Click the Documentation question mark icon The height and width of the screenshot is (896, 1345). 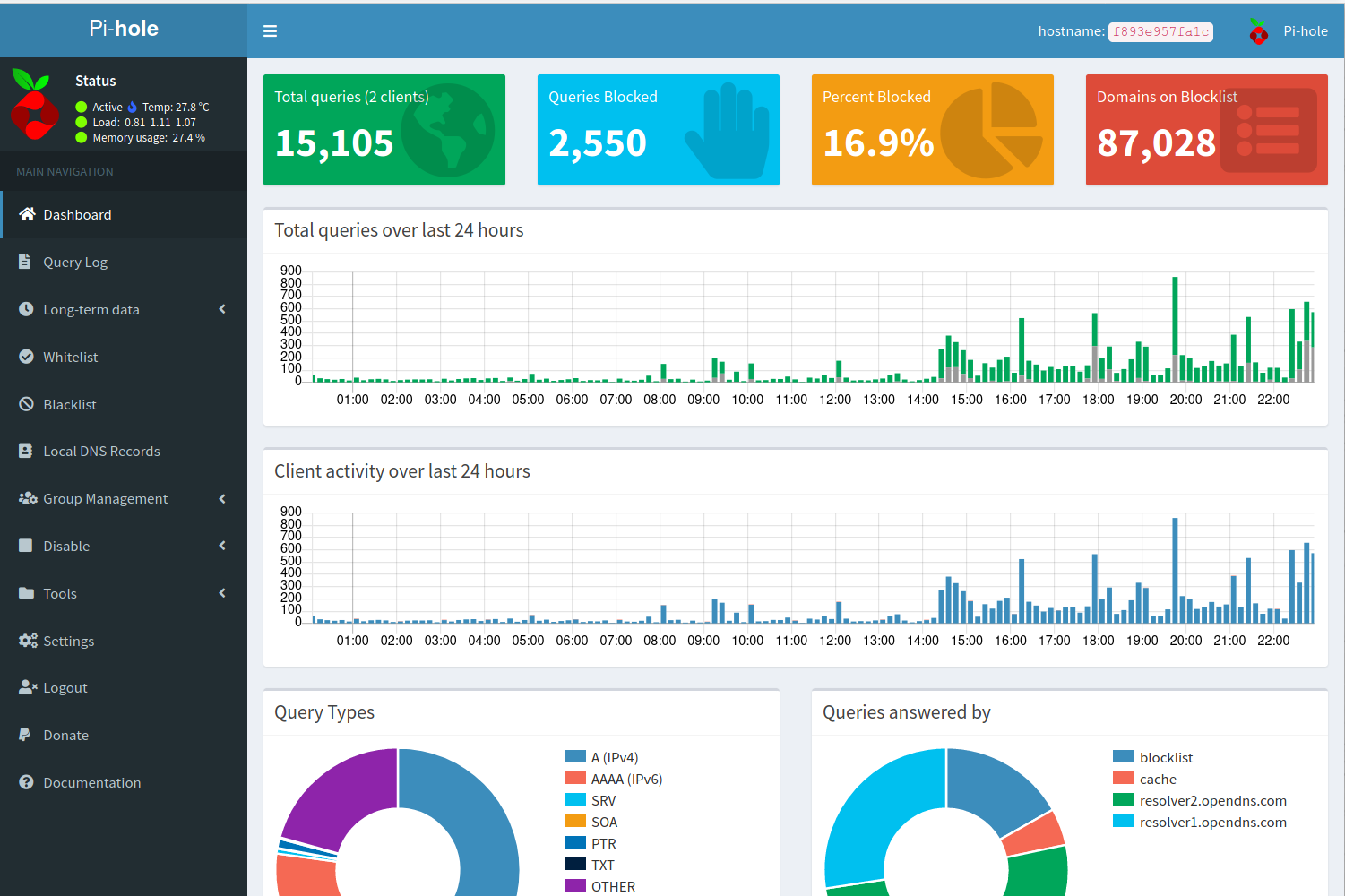[x=27, y=782]
